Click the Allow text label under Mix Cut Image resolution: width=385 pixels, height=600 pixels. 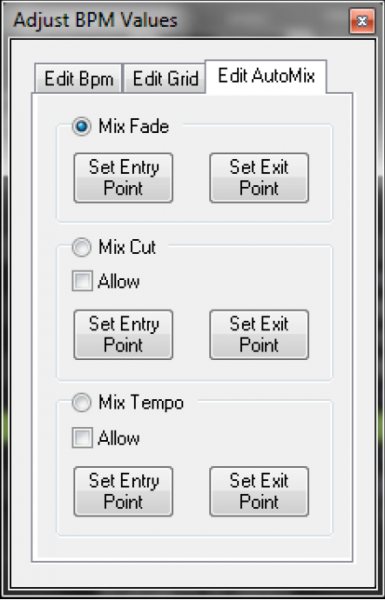pyautogui.click(x=119, y=282)
